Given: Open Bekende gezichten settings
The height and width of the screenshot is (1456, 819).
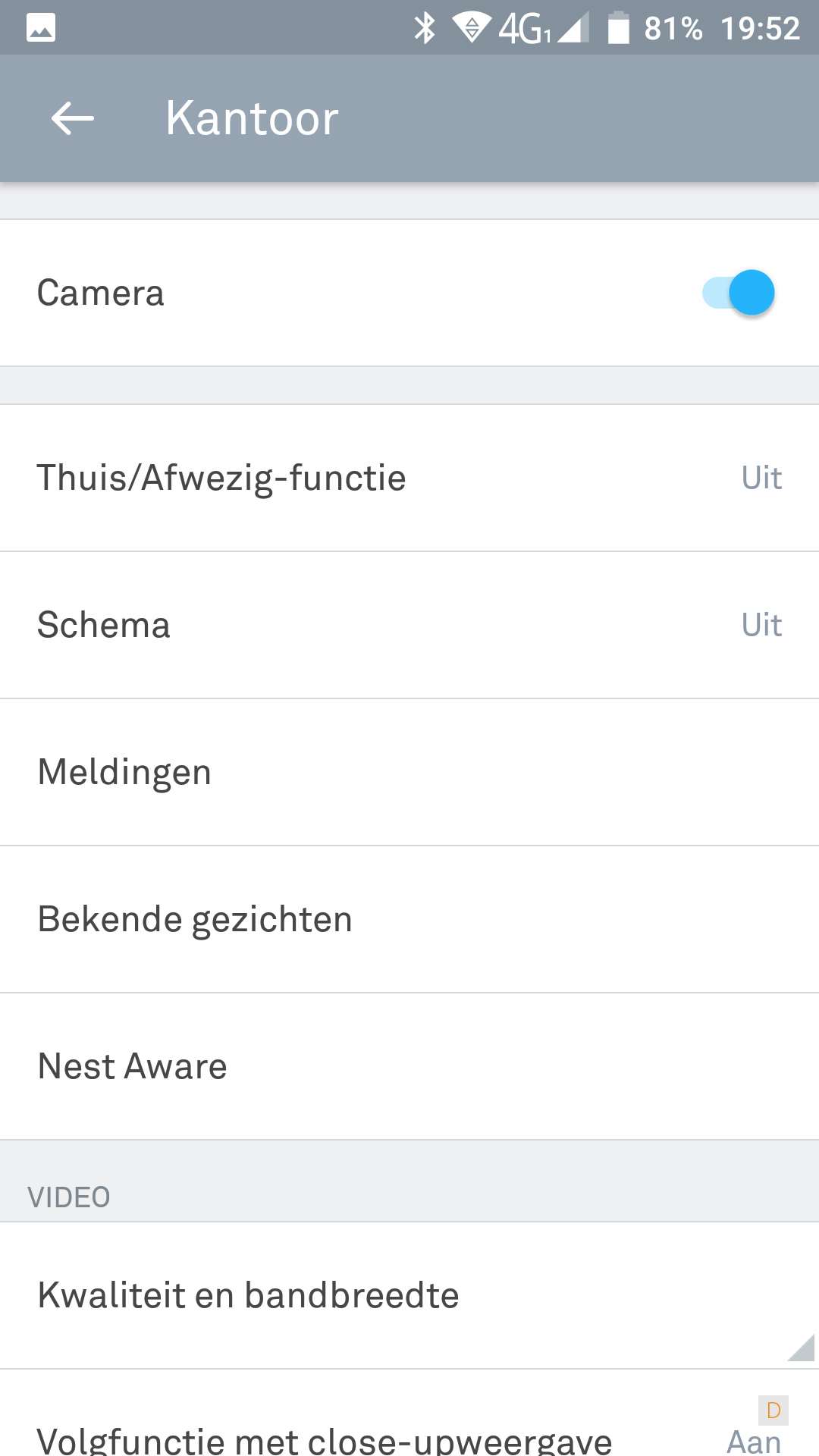Looking at the screenshot, I should coord(195,919).
